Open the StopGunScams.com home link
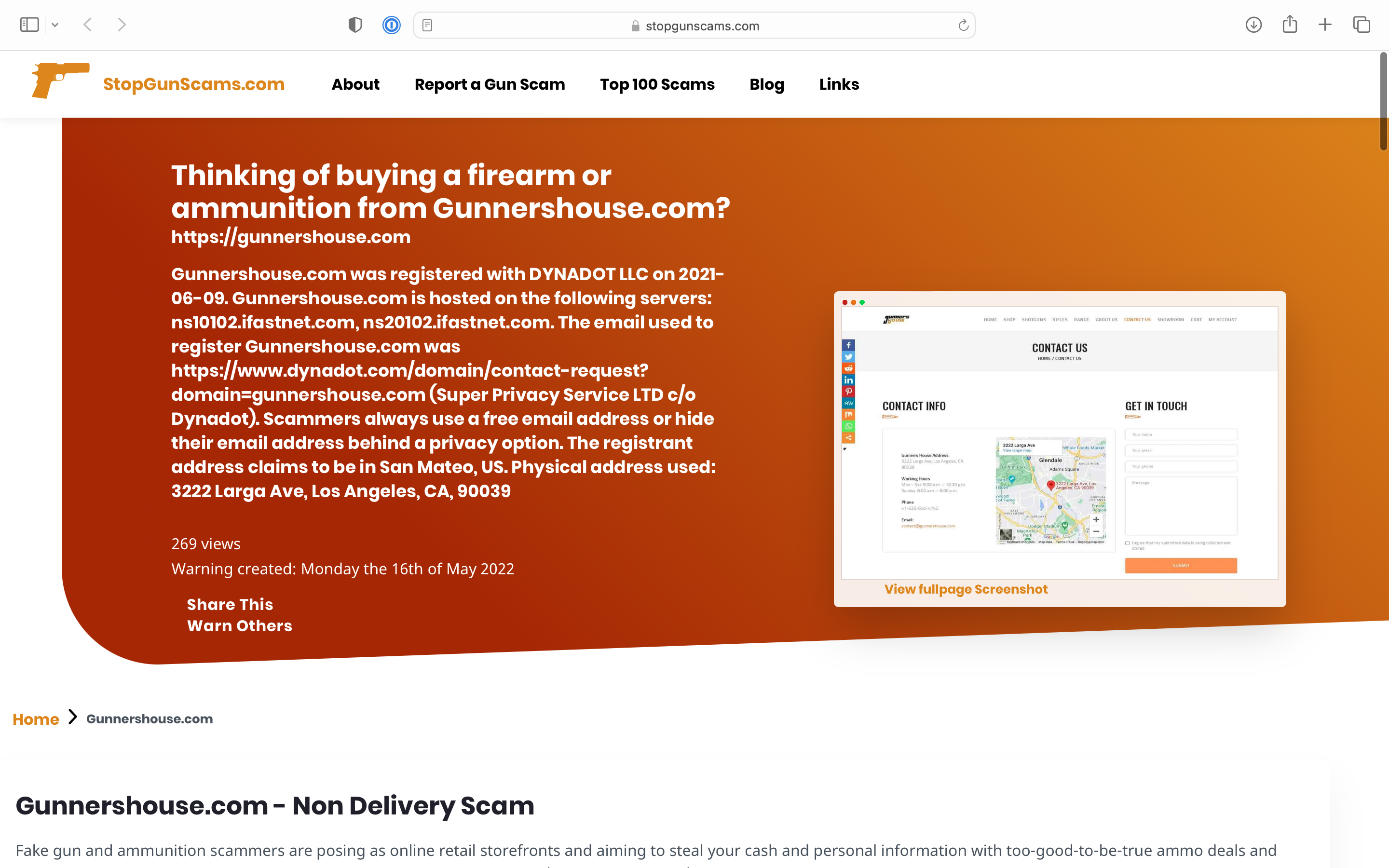The width and height of the screenshot is (1389, 868). pyautogui.click(x=193, y=84)
